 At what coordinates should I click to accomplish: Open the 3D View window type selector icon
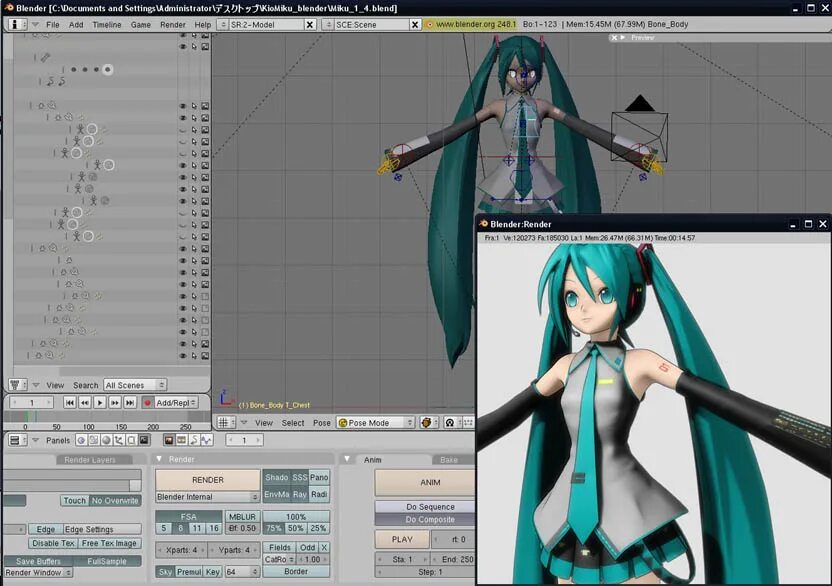point(227,423)
